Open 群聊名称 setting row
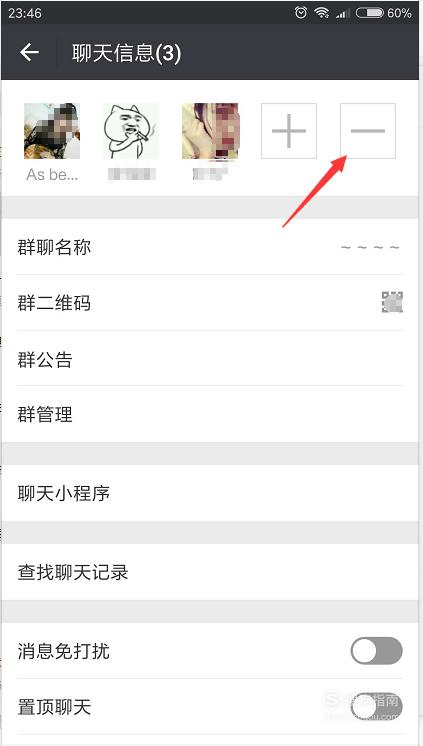This screenshot has width=423, height=746. point(211,247)
